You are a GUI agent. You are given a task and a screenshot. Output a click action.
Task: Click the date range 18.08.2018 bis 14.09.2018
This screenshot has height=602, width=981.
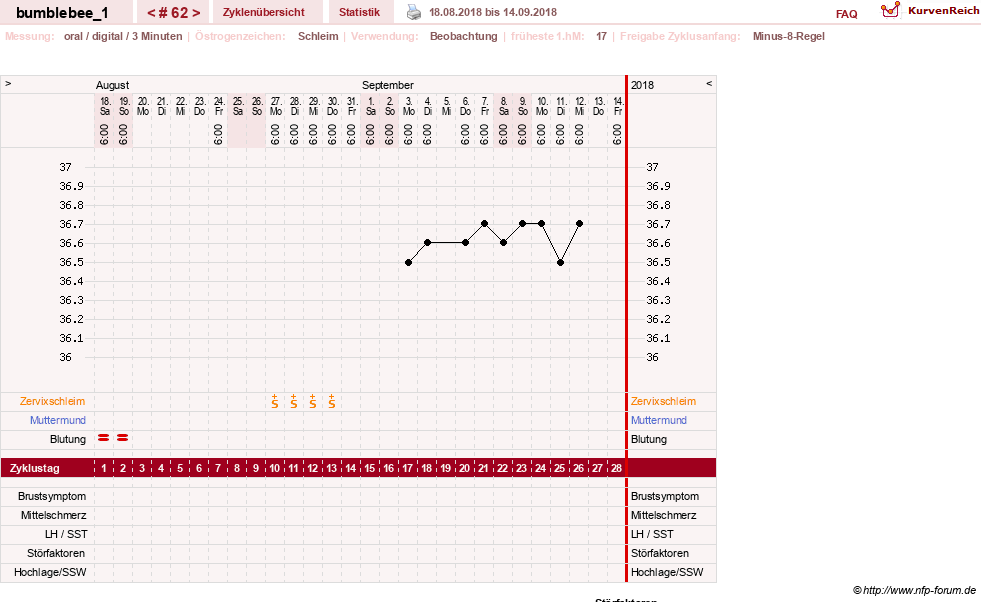(492, 12)
